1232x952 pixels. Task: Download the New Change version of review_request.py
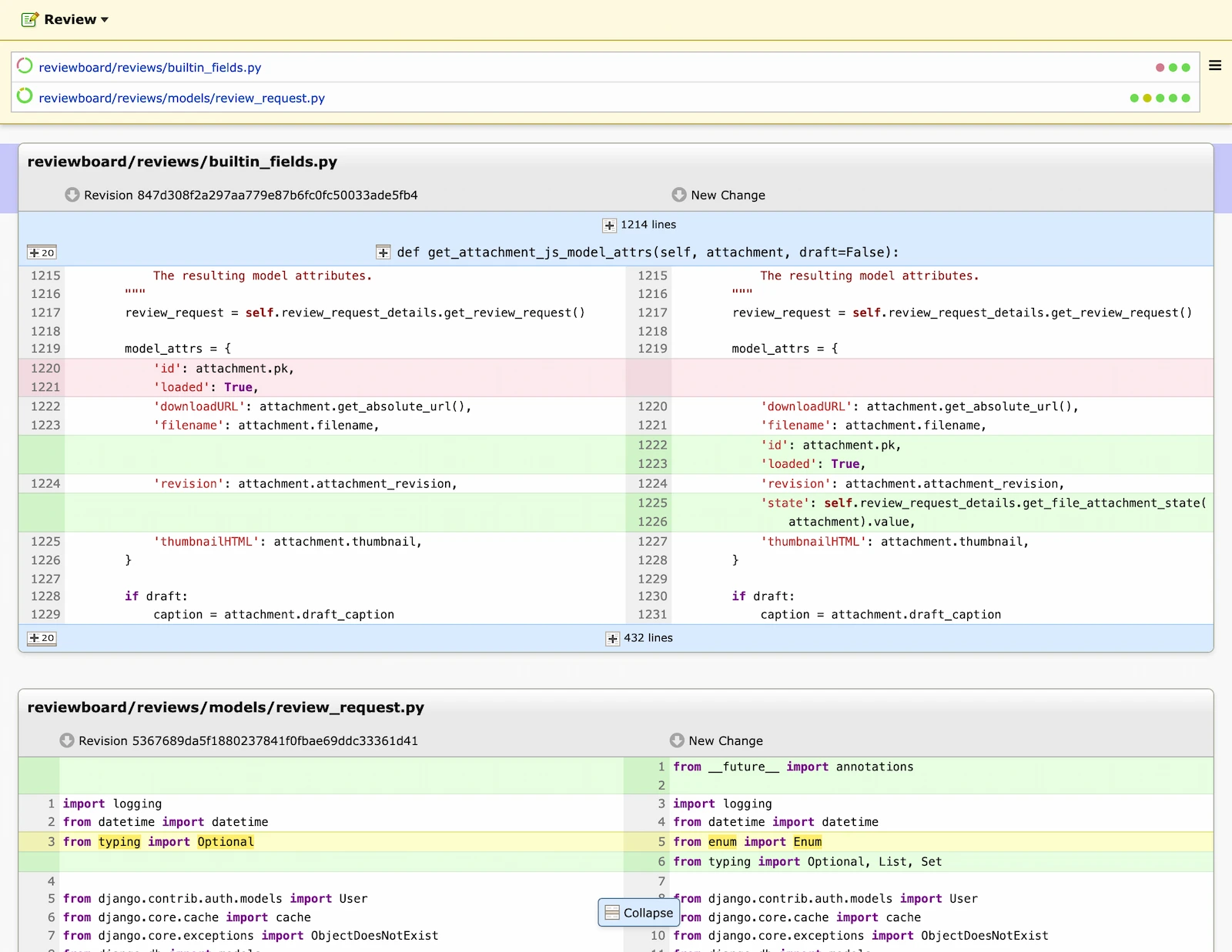677,740
